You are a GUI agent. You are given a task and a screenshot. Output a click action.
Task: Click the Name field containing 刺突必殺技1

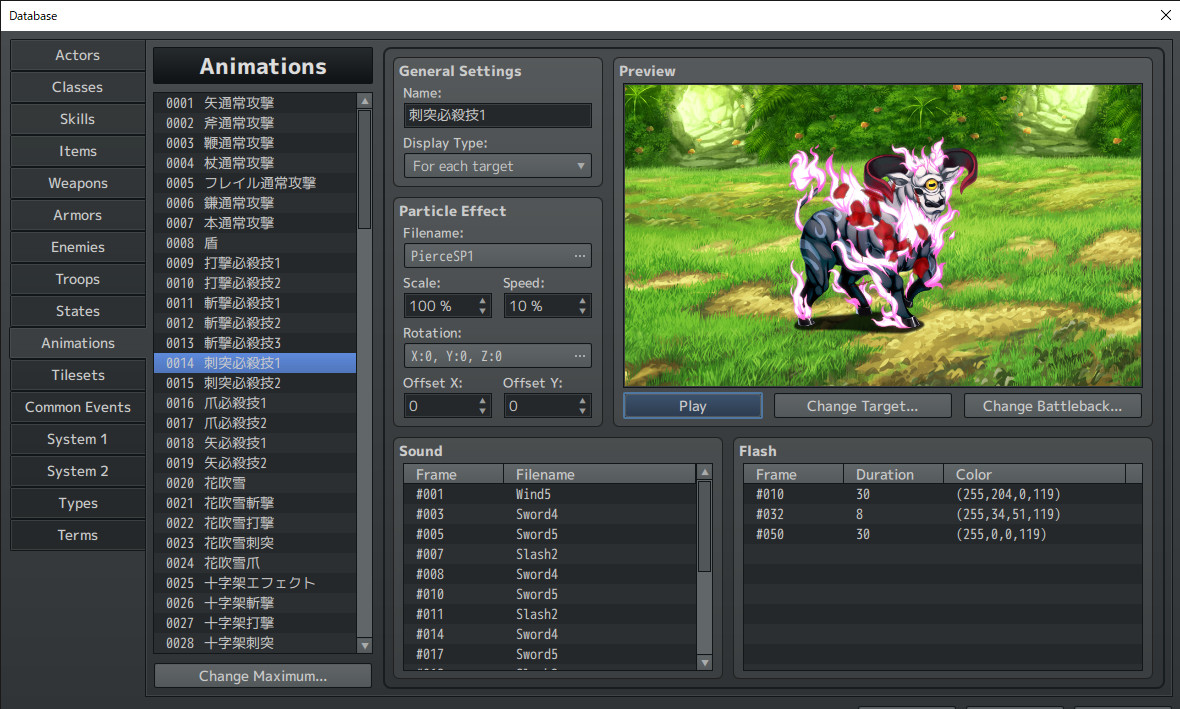[x=497, y=115]
